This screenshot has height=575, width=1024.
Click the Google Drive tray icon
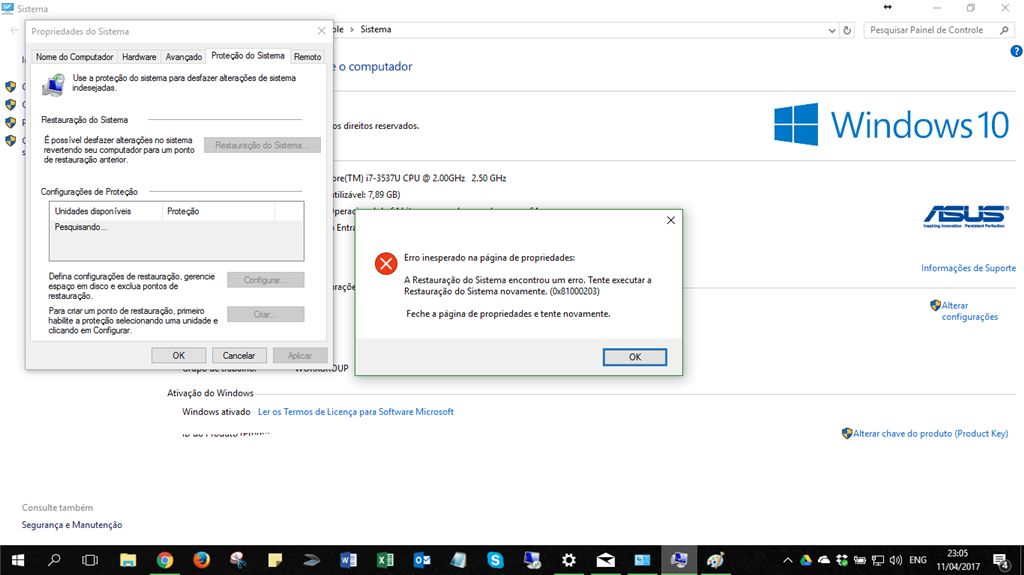point(806,560)
